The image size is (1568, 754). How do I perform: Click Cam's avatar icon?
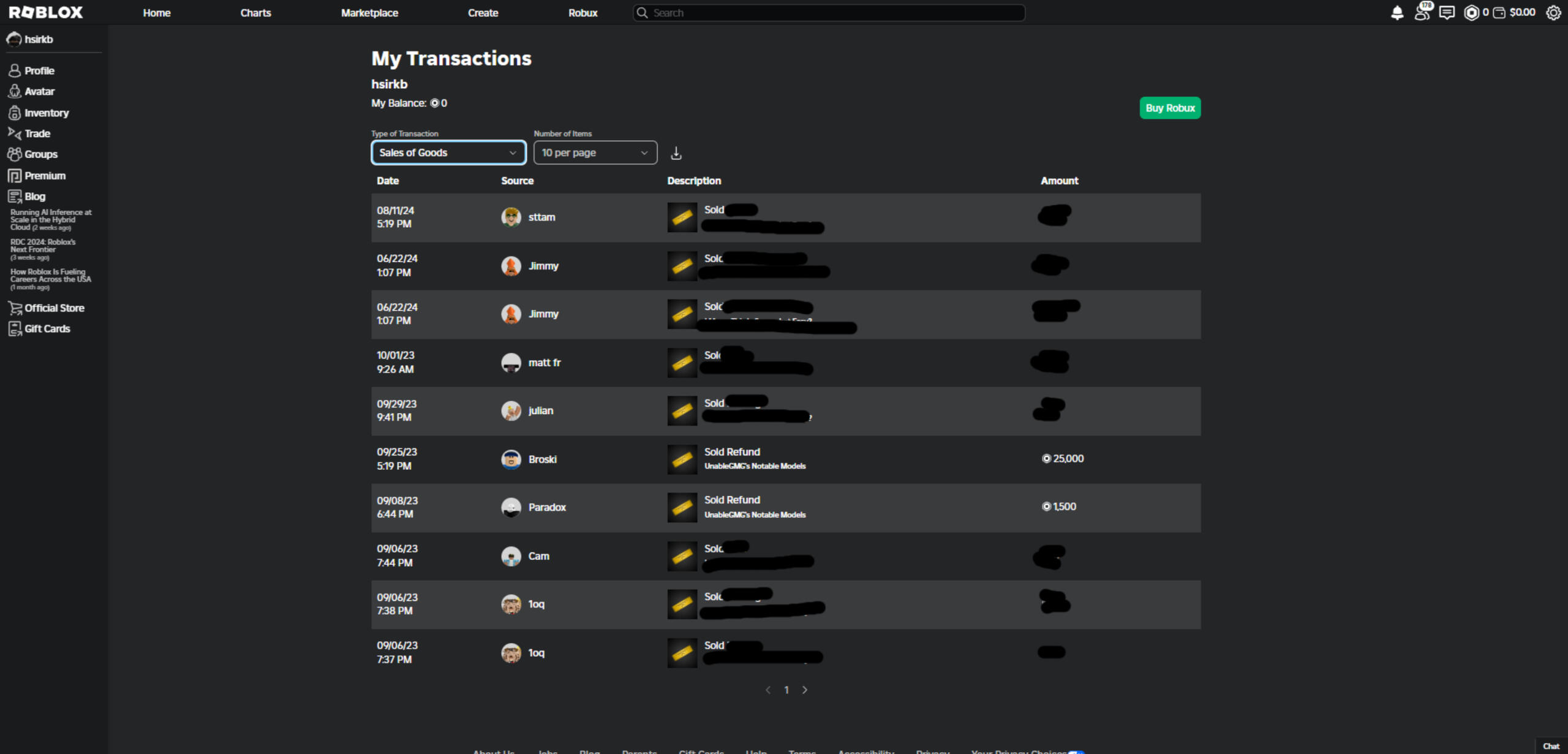point(511,556)
